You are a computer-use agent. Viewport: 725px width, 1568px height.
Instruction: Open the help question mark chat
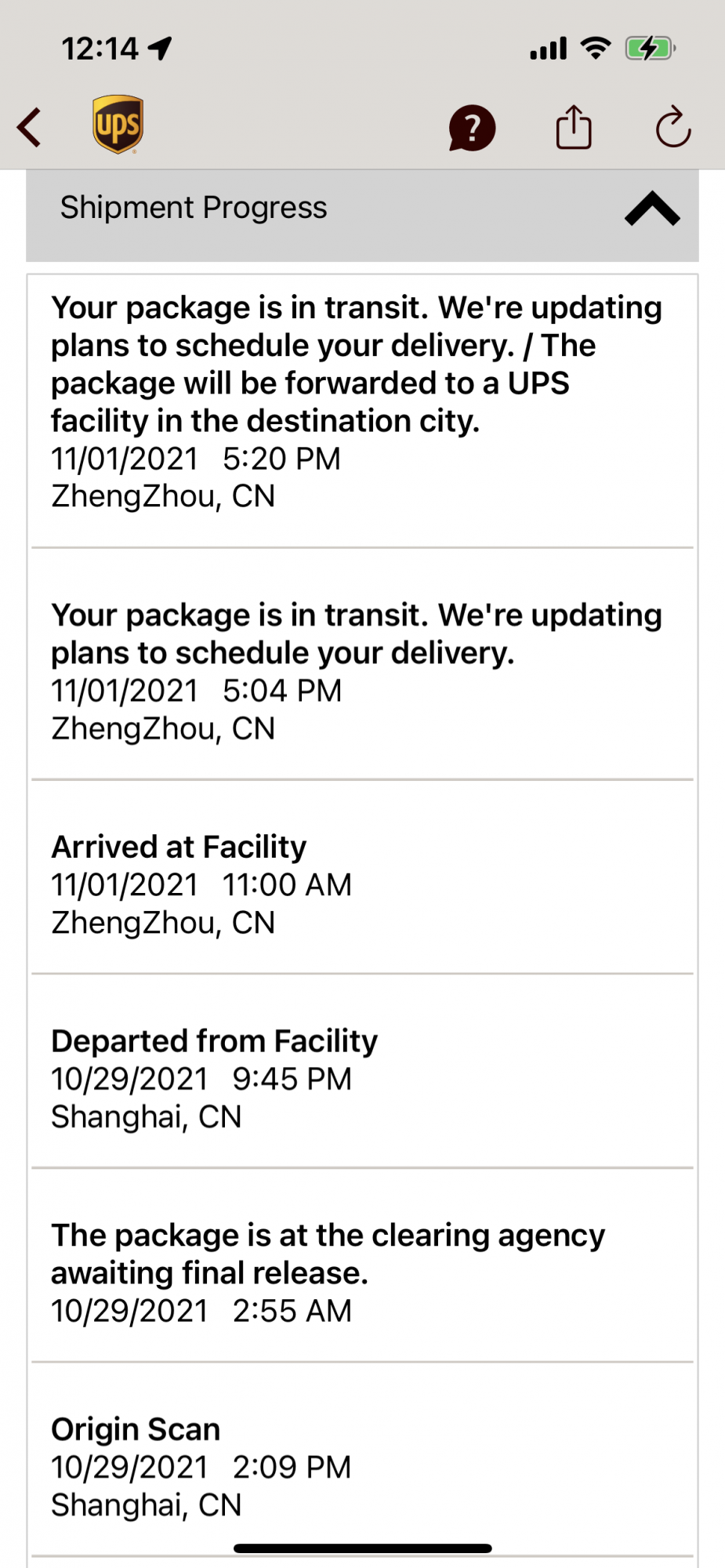[x=472, y=128]
